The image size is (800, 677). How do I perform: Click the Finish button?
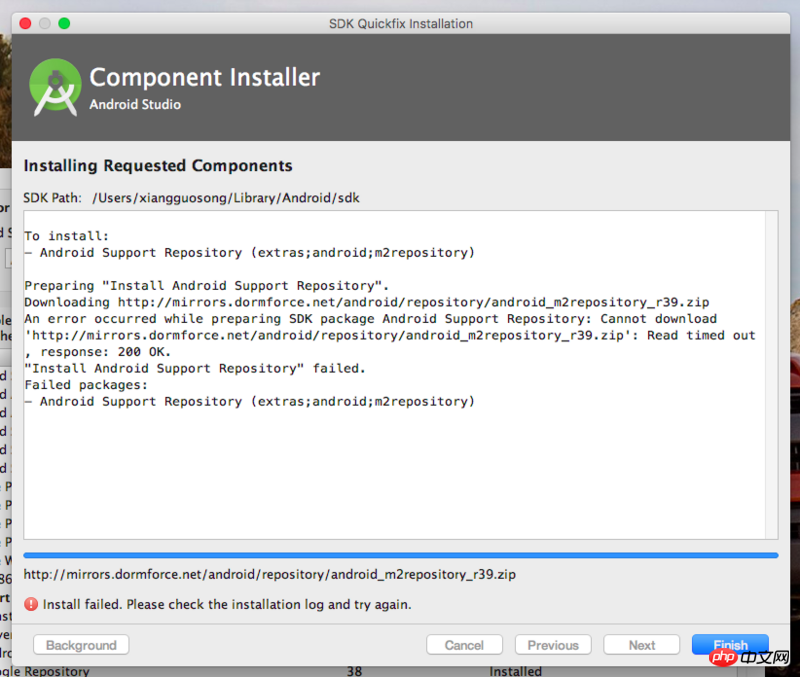[730, 645]
